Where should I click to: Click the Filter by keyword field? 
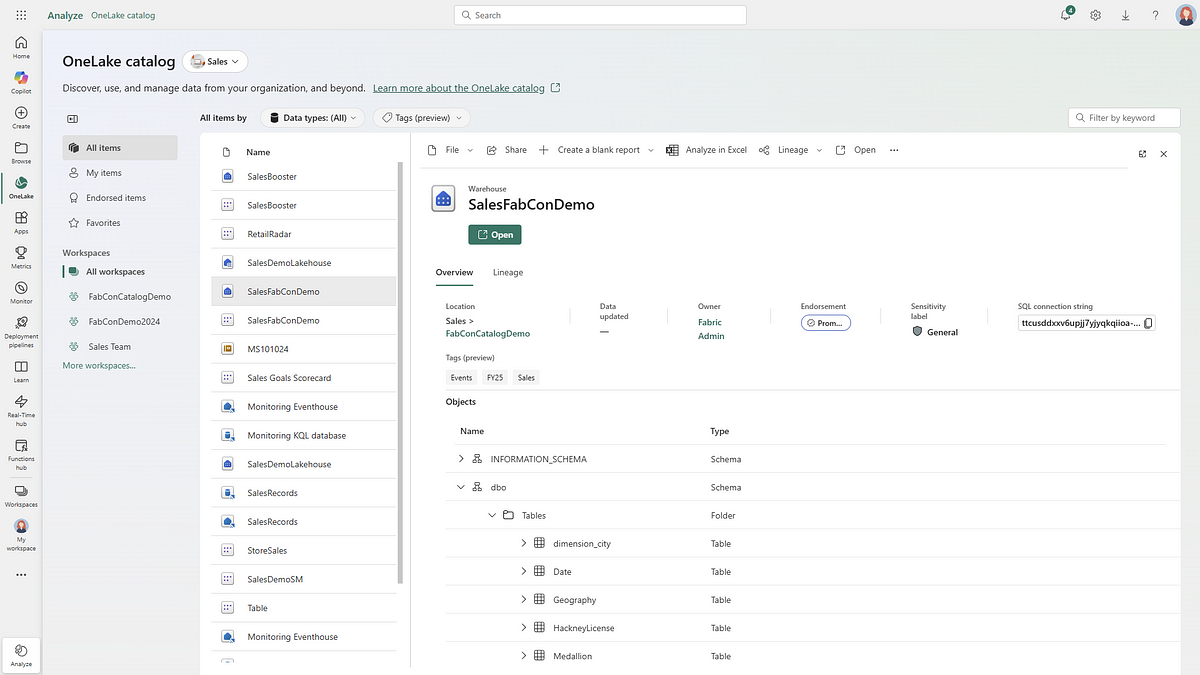(x=1123, y=118)
